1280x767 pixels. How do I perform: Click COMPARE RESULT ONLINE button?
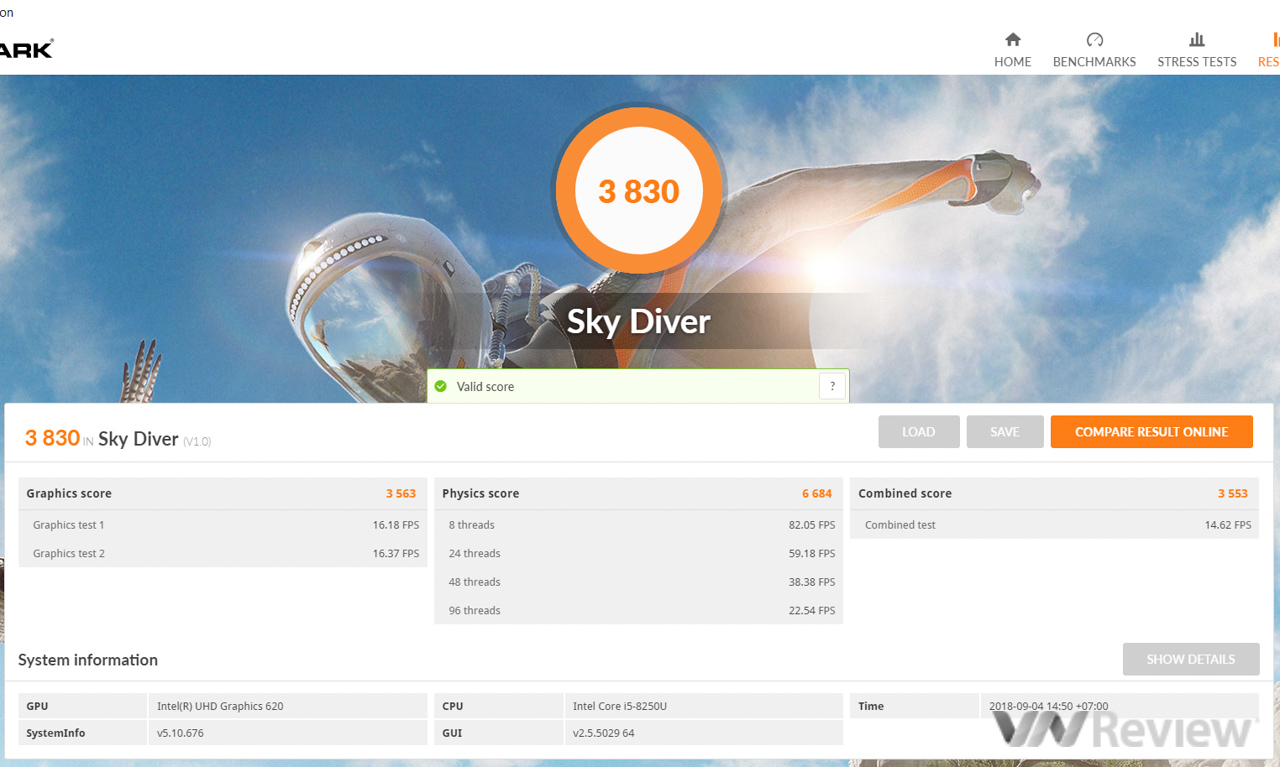pos(1152,432)
